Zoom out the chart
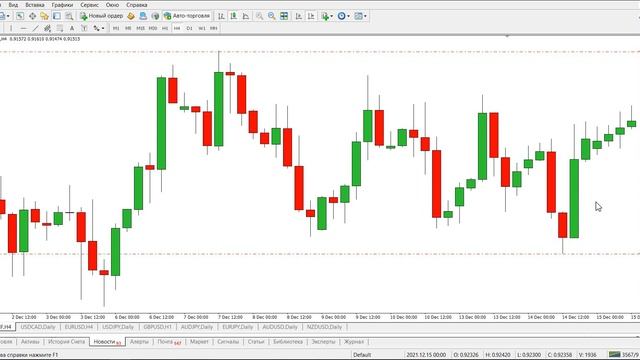 (x=271, y=16)
